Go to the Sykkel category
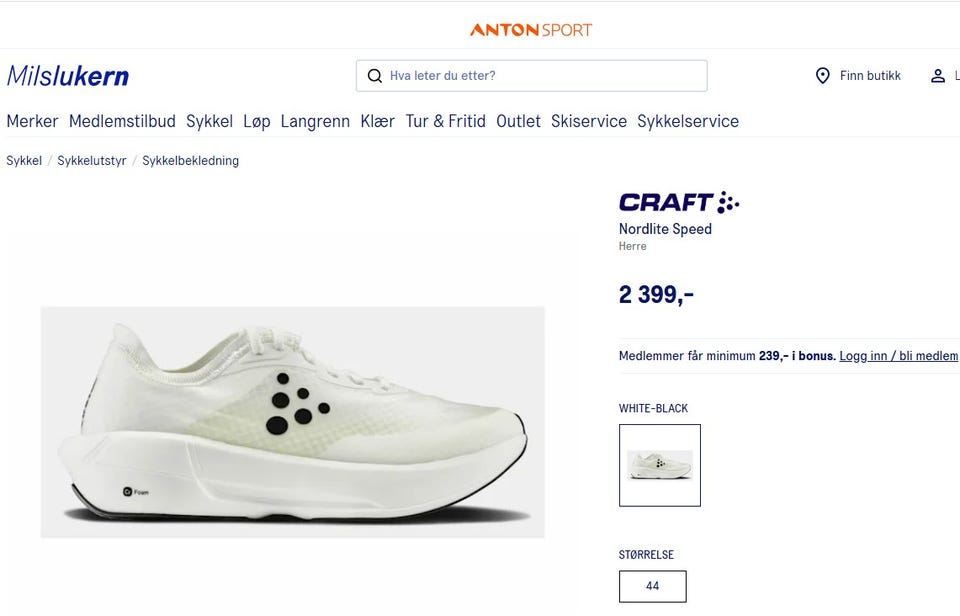The width and height of the screenshot is (960, 616). [x=209, y=121]
